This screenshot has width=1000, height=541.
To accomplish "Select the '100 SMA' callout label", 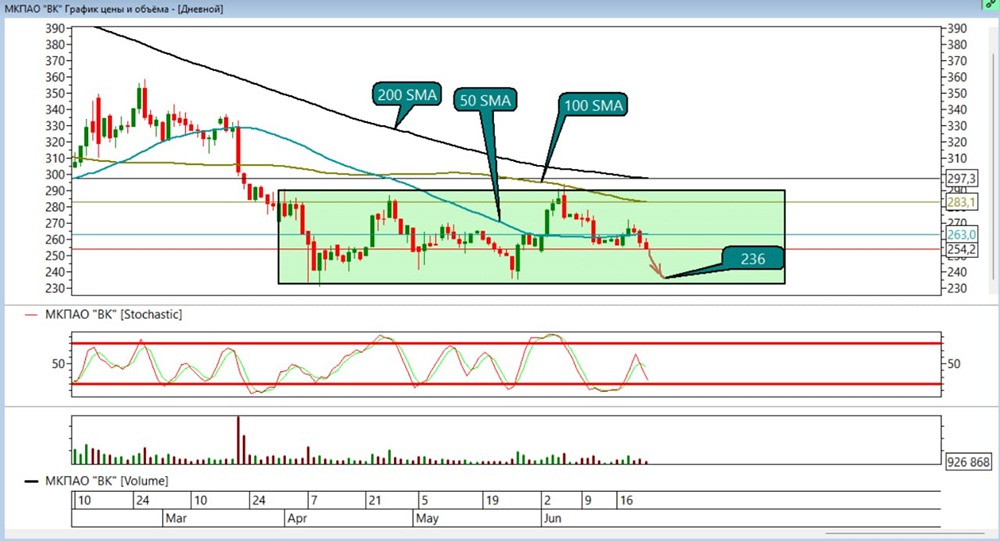I will (593, 105).
